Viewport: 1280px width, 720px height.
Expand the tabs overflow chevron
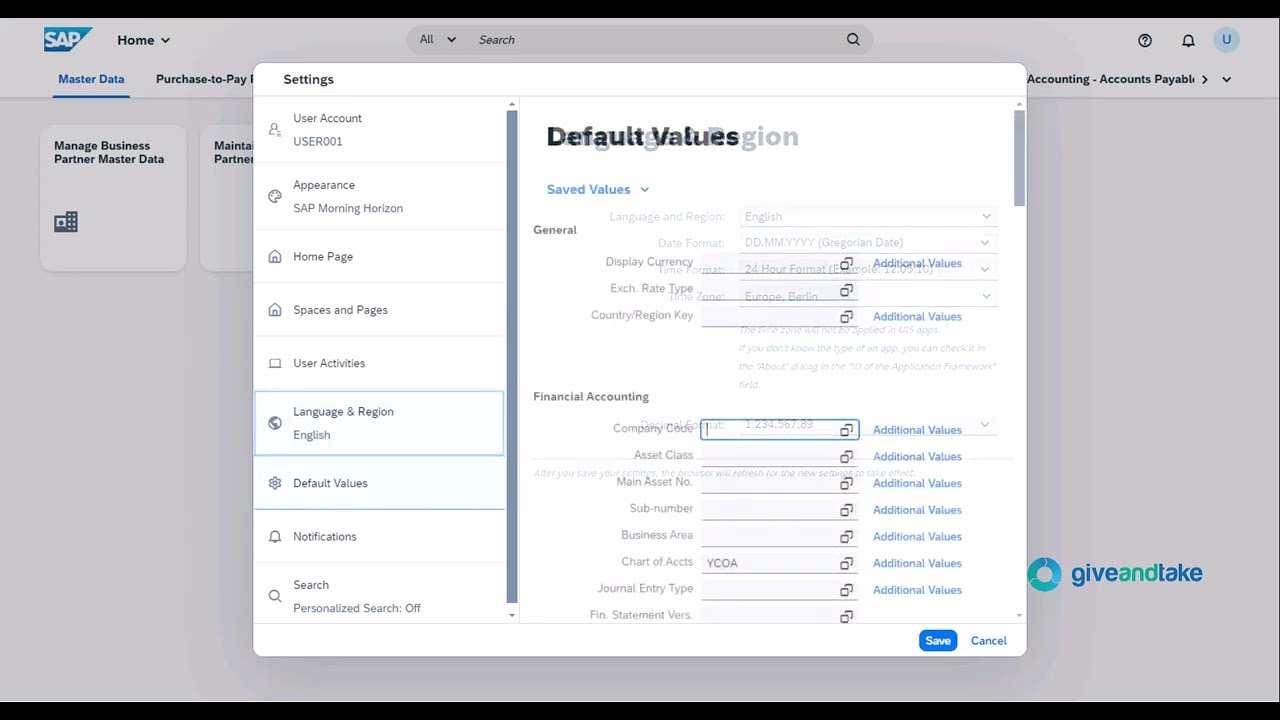point(1227,79)
